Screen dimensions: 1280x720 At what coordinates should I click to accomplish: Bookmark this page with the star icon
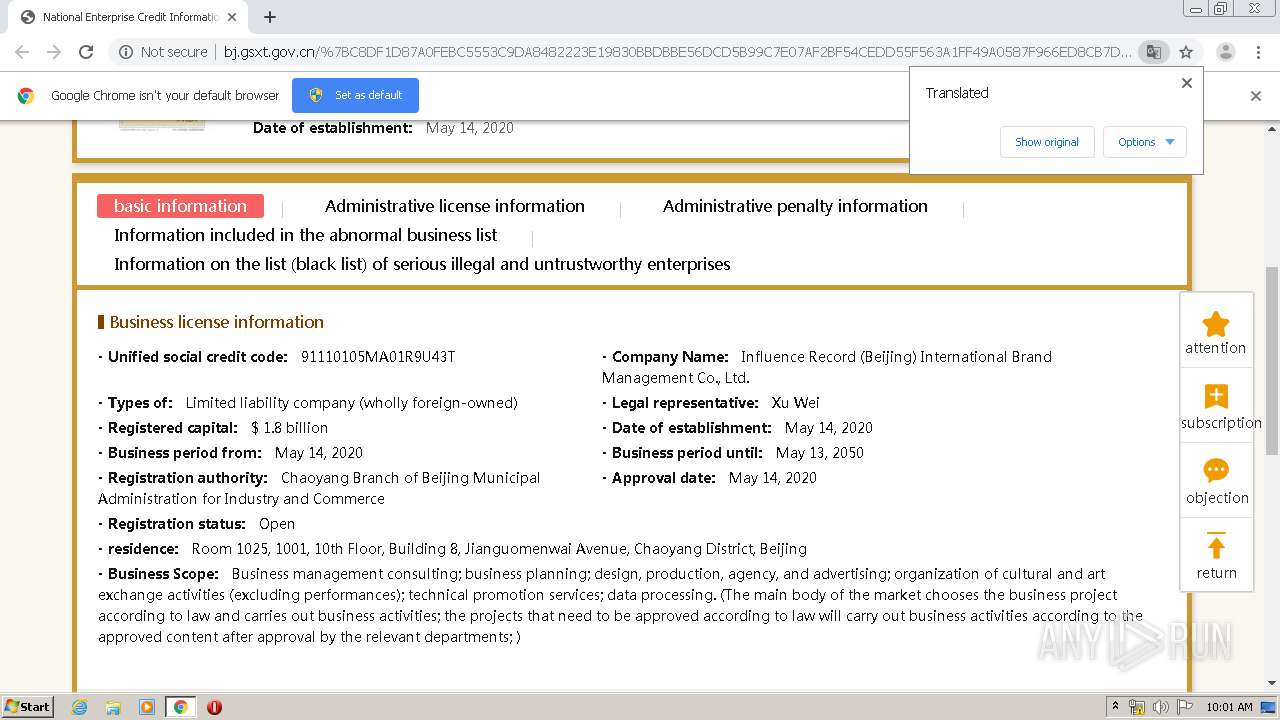click(1186, 52)
